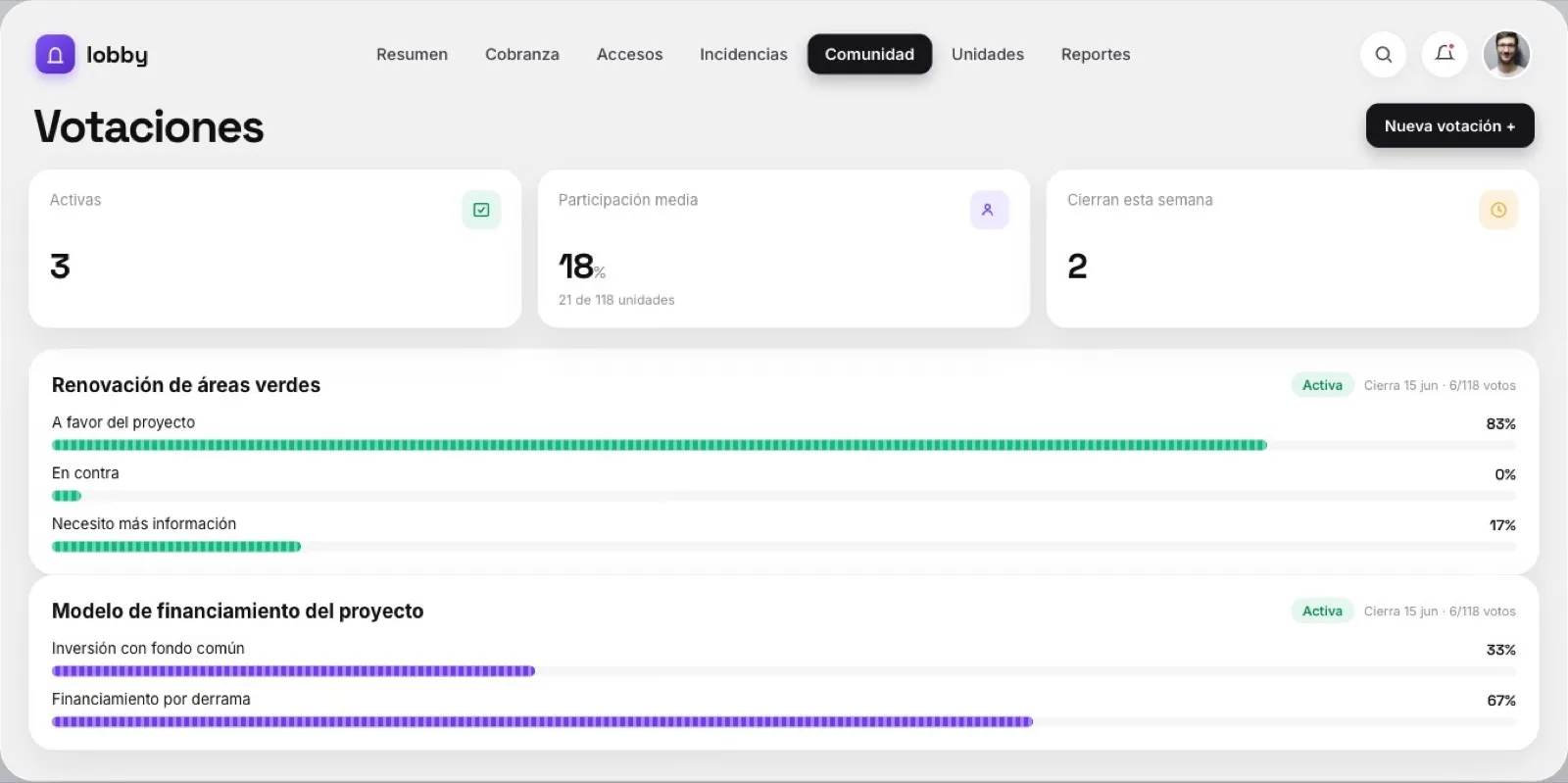Select the Incidencias tab

743,55
